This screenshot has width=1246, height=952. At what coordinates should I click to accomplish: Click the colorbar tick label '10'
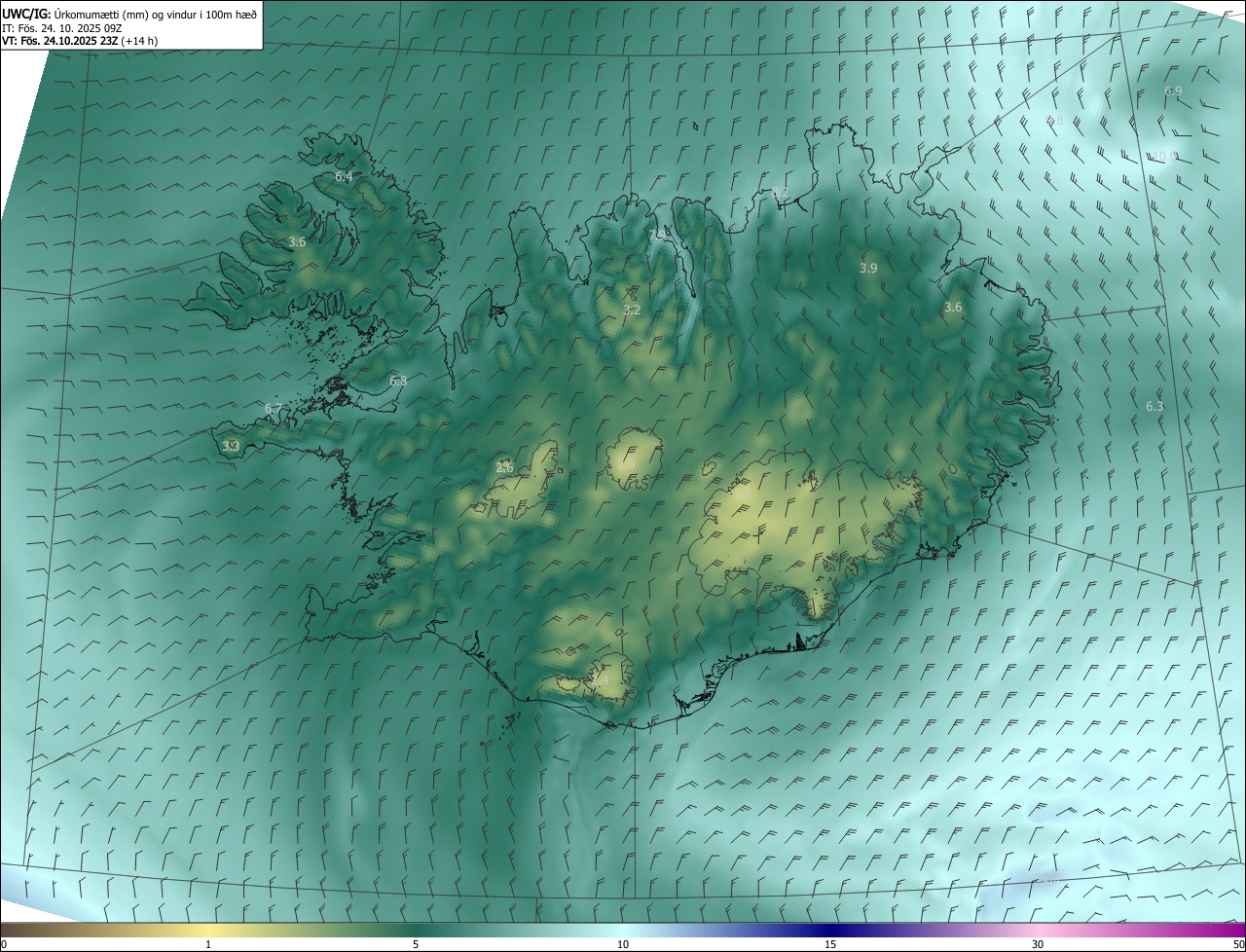point(623,944)
